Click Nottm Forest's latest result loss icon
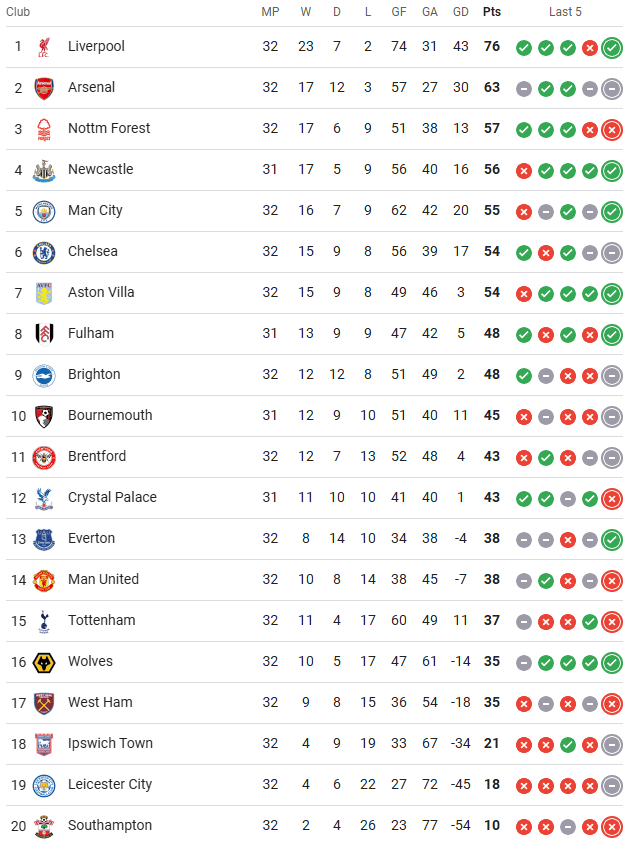Image resolution: width=638 pixels, height=861 pixels. (612, 130)
